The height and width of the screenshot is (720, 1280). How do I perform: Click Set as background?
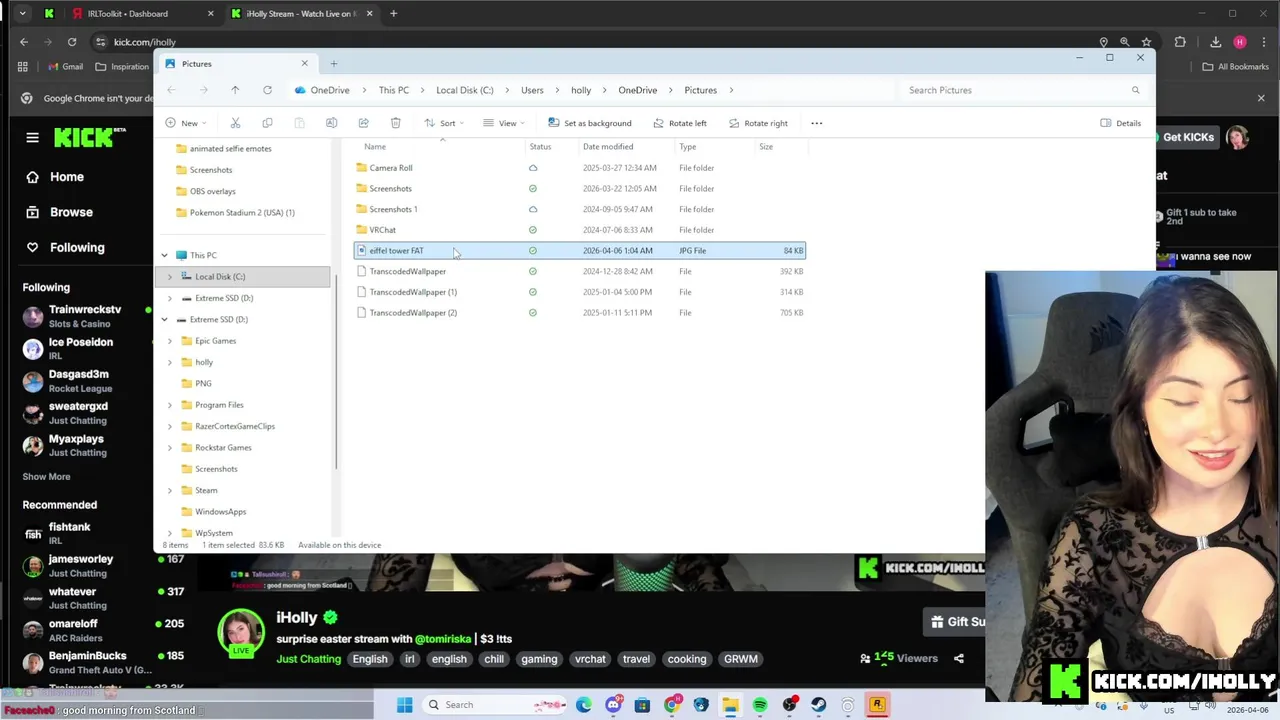[590, 123]
